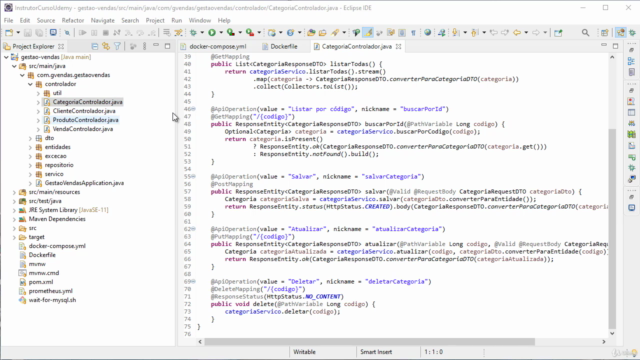The width and height of the screenshot is (640, 360).
Task: Click the Back navigation yellow arrow
Action: 517,33
